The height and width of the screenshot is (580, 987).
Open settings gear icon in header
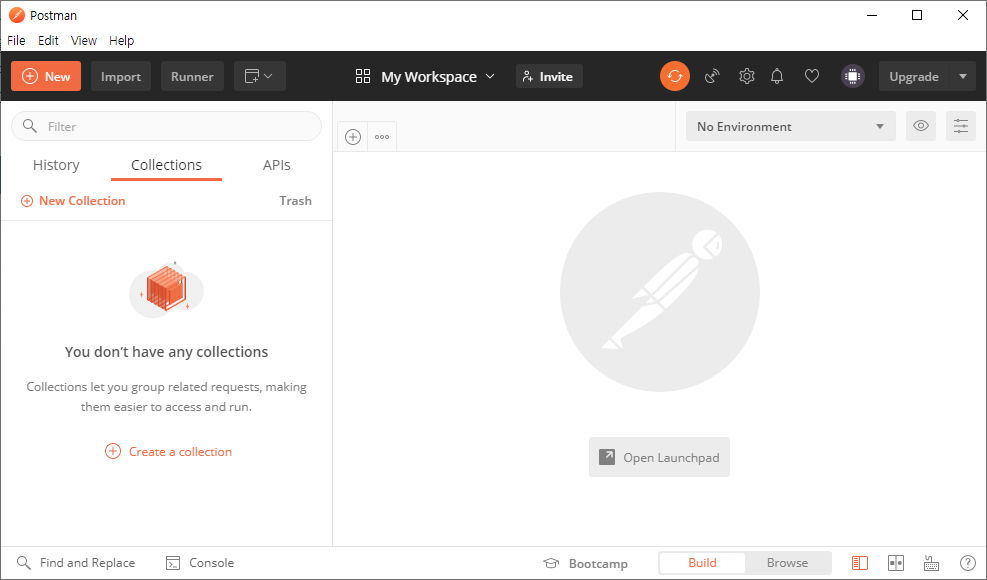pos(747,76)
